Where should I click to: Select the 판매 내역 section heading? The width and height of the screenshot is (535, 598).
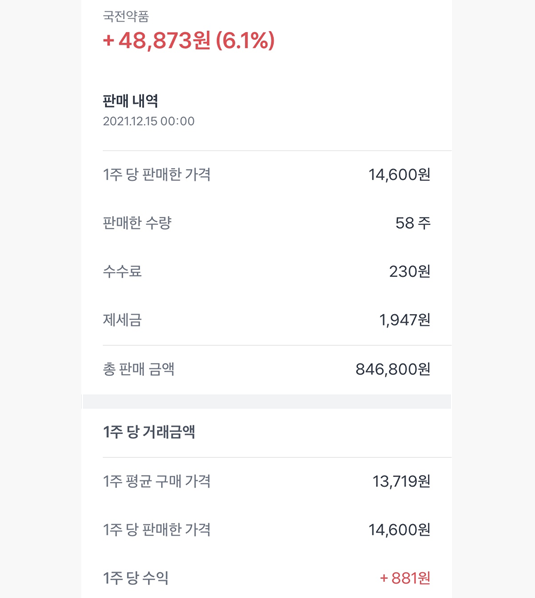[x=130, y=101]
